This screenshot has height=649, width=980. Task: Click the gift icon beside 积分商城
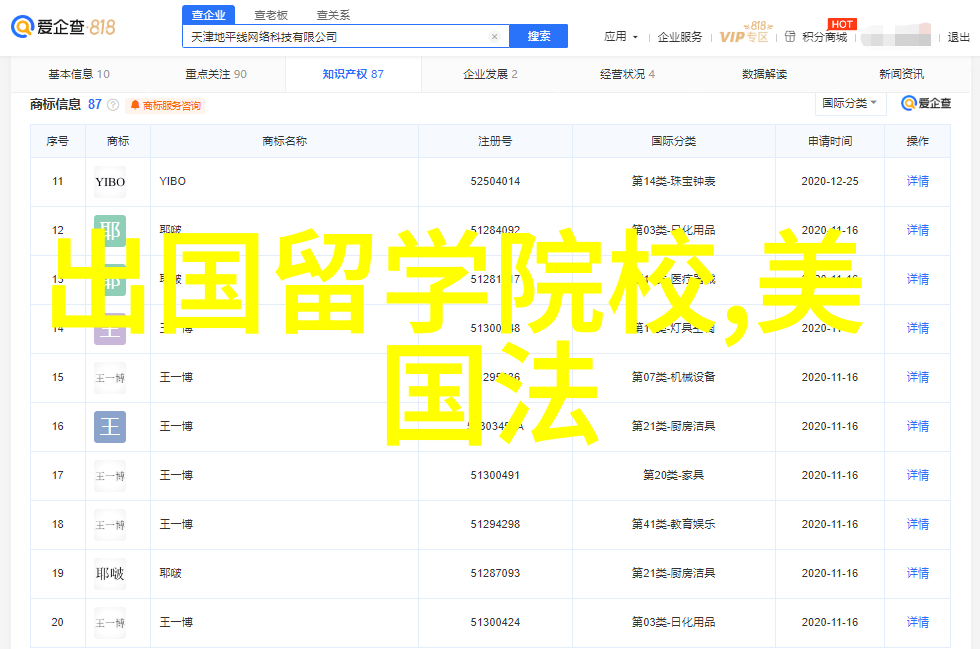click(790, 37)
